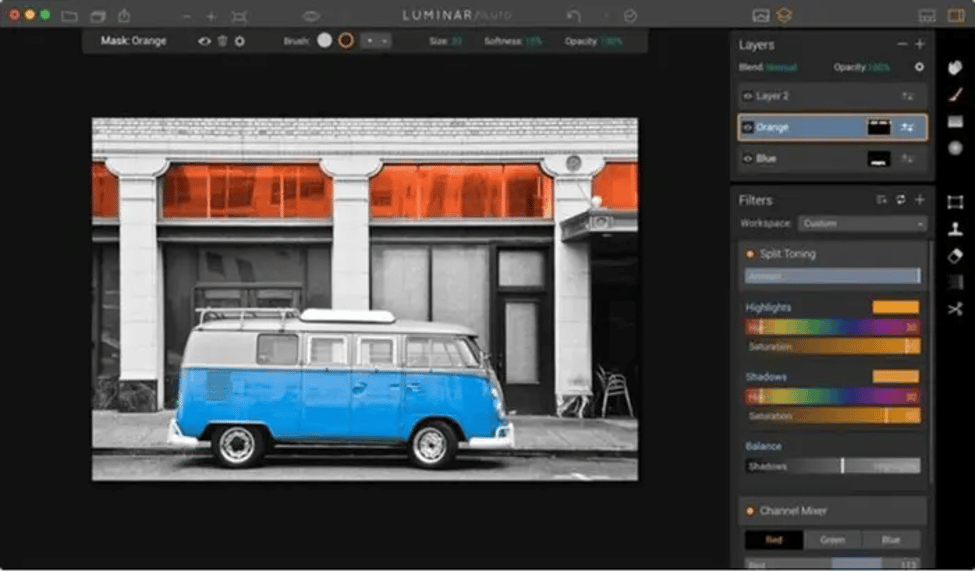
Task: Adjust the Balance slider
Action: click(832, 466)
